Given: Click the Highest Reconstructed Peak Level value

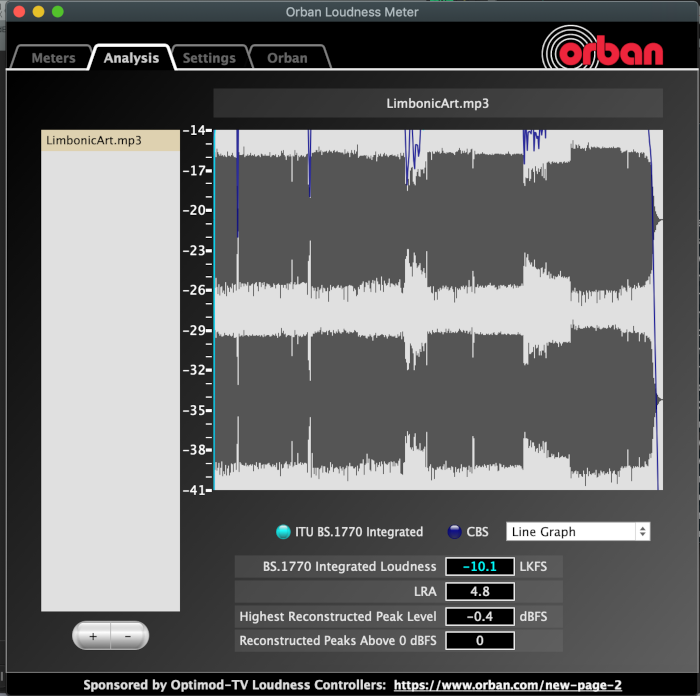Looking at the screenshot, I should coord(479,616).
